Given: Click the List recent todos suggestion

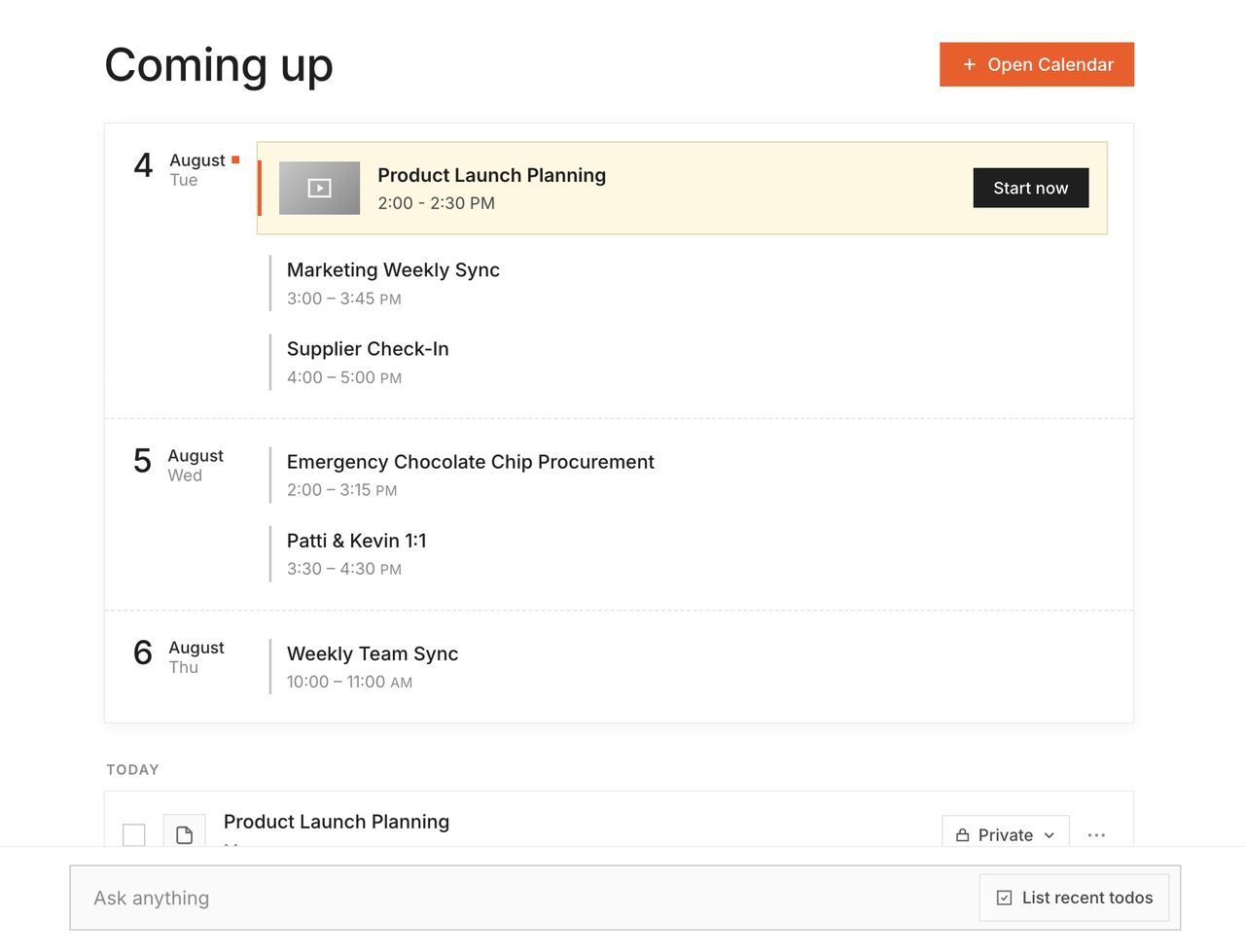Looking at the screenshot, I should tap(1075, 898).
